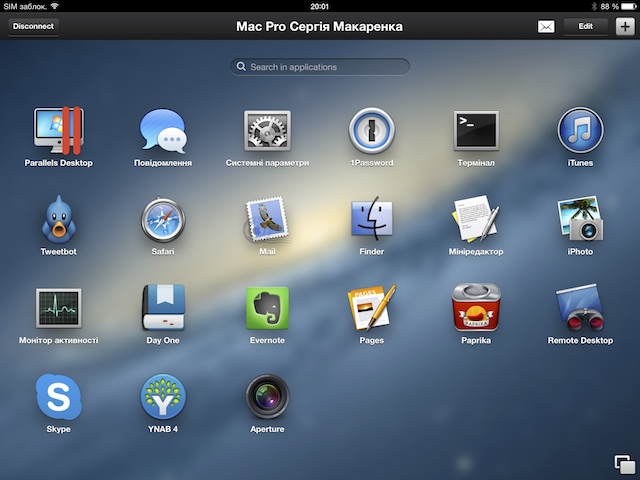Screen dimensions: 640x480
Task: Open Системні параметри gear icon
Action: pyautogui.click(x=267, y=130)
